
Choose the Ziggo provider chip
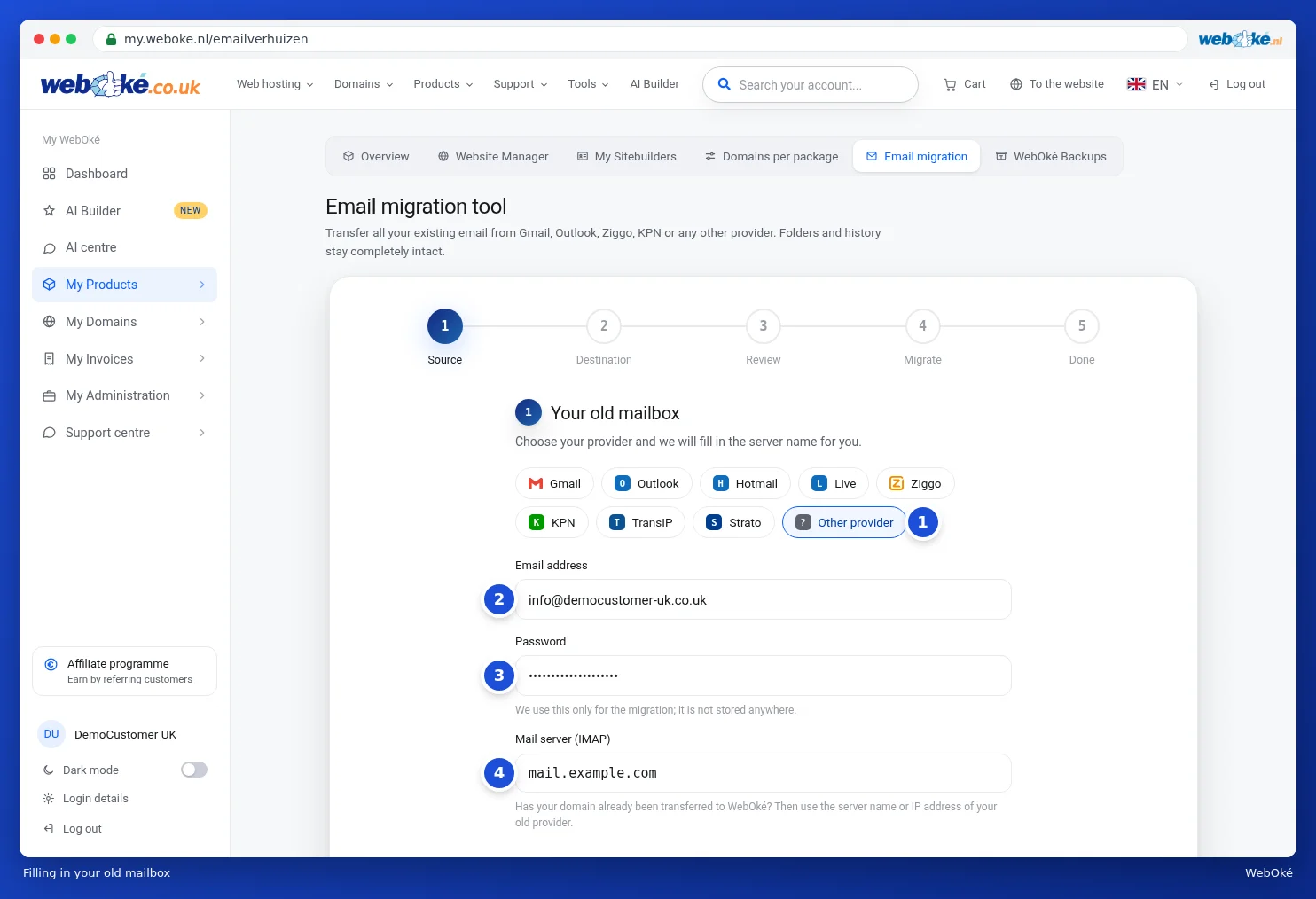coord(915,483)
